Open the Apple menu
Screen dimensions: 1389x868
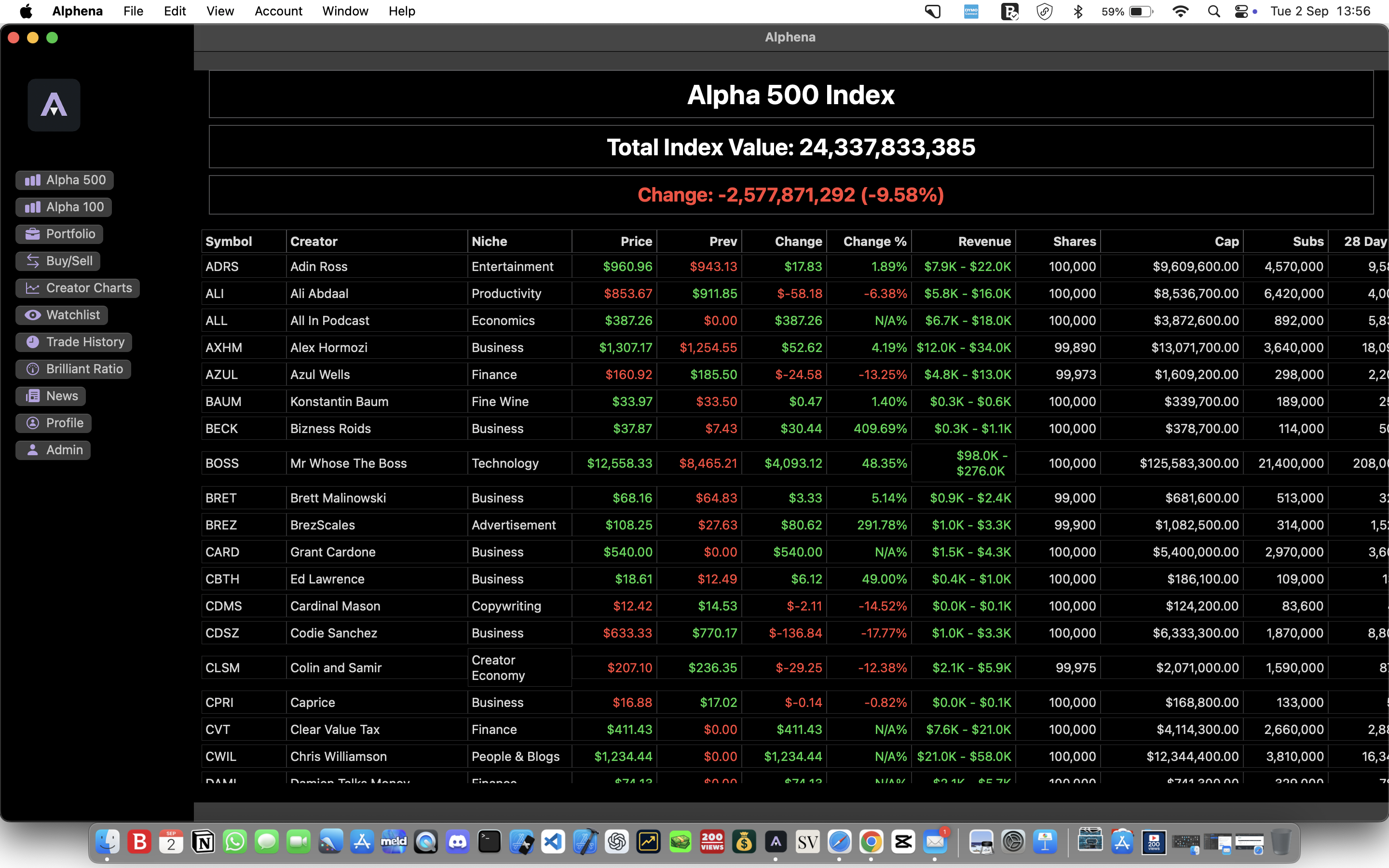tap(26, 12)
